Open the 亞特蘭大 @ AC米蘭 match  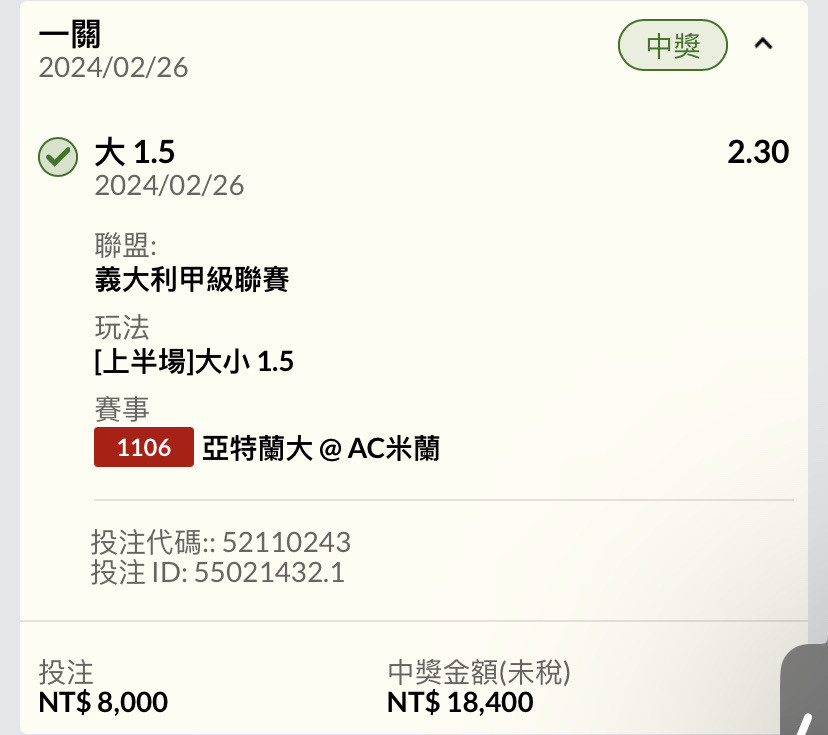click(321, 448)
